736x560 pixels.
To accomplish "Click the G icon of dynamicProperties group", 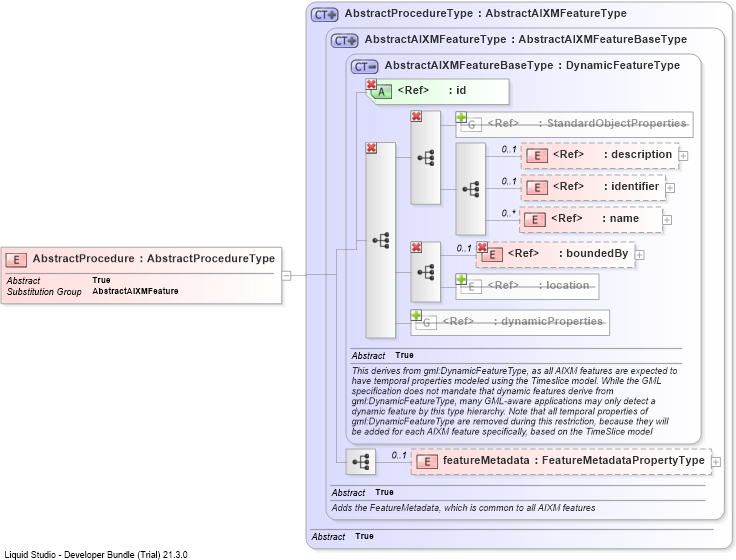I will (427, 323).
